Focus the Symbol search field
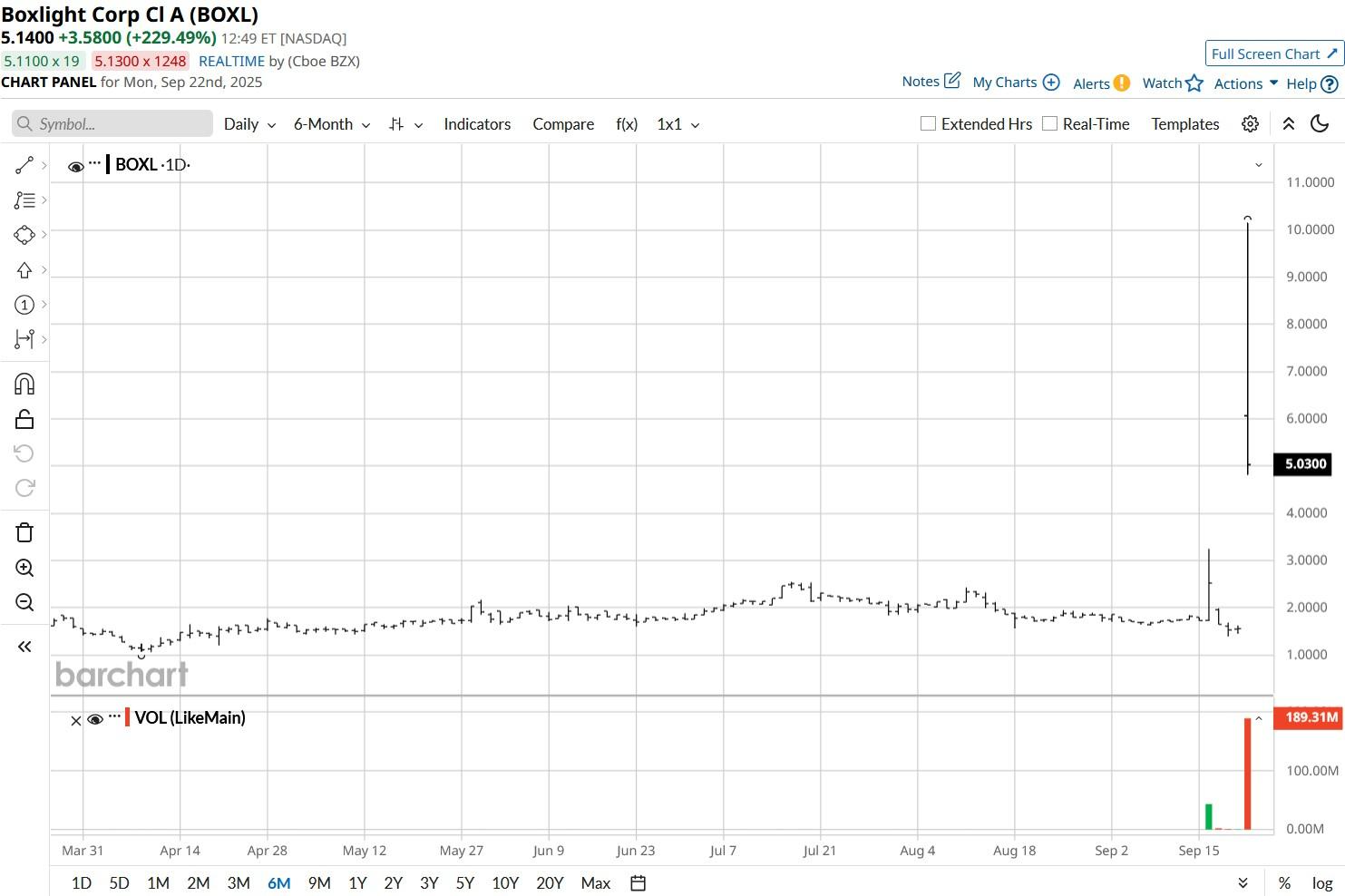 click(x=112, y=124)
